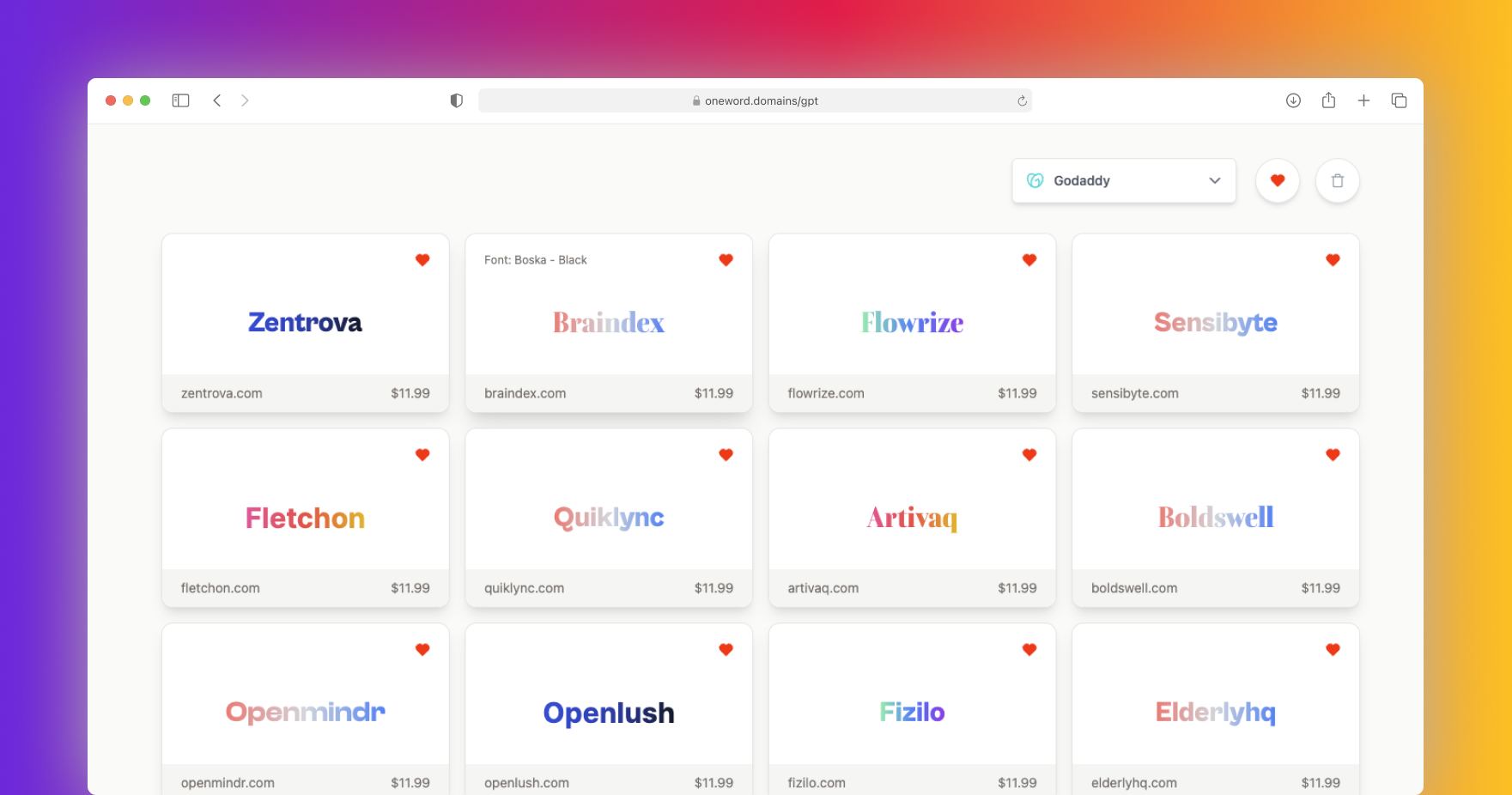Viewport: 1512px width, 795px height.
Task: Toggle the heart on Elderlyhq card
Action: (x=1333, y=650)
